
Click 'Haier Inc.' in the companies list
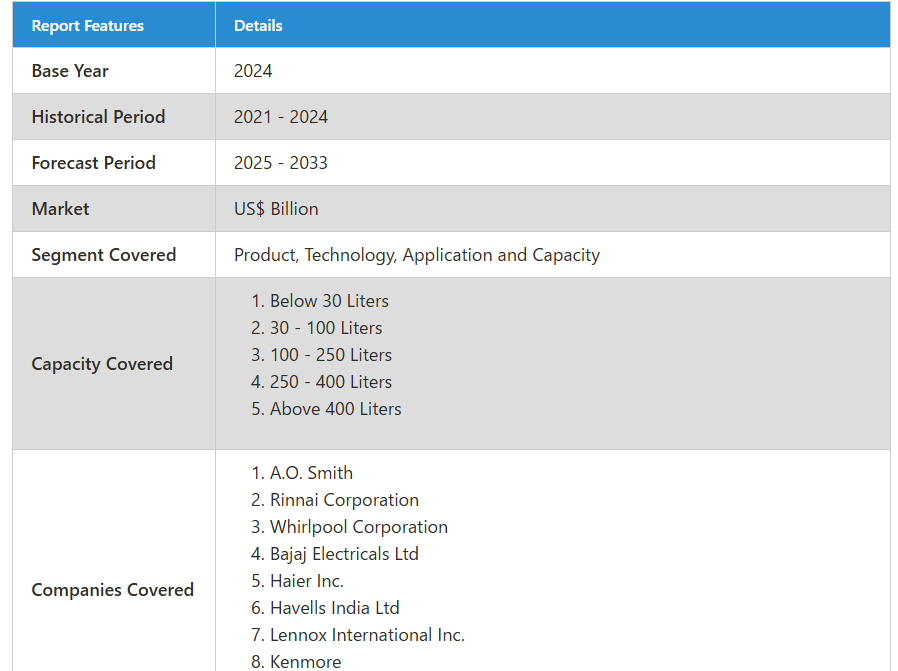point(307,581)
